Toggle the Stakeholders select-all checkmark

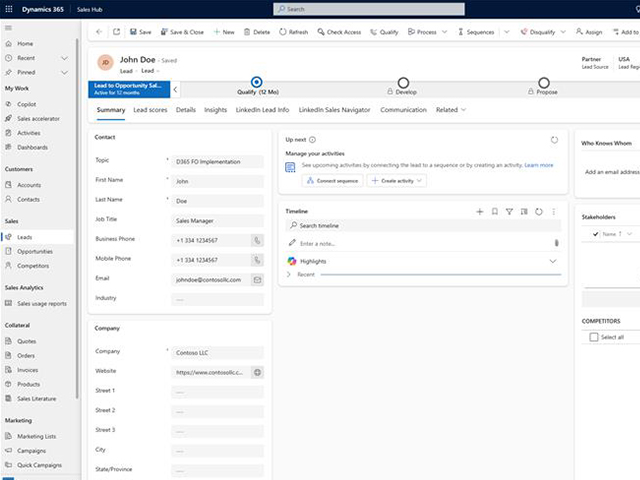(x=597, y=234)
